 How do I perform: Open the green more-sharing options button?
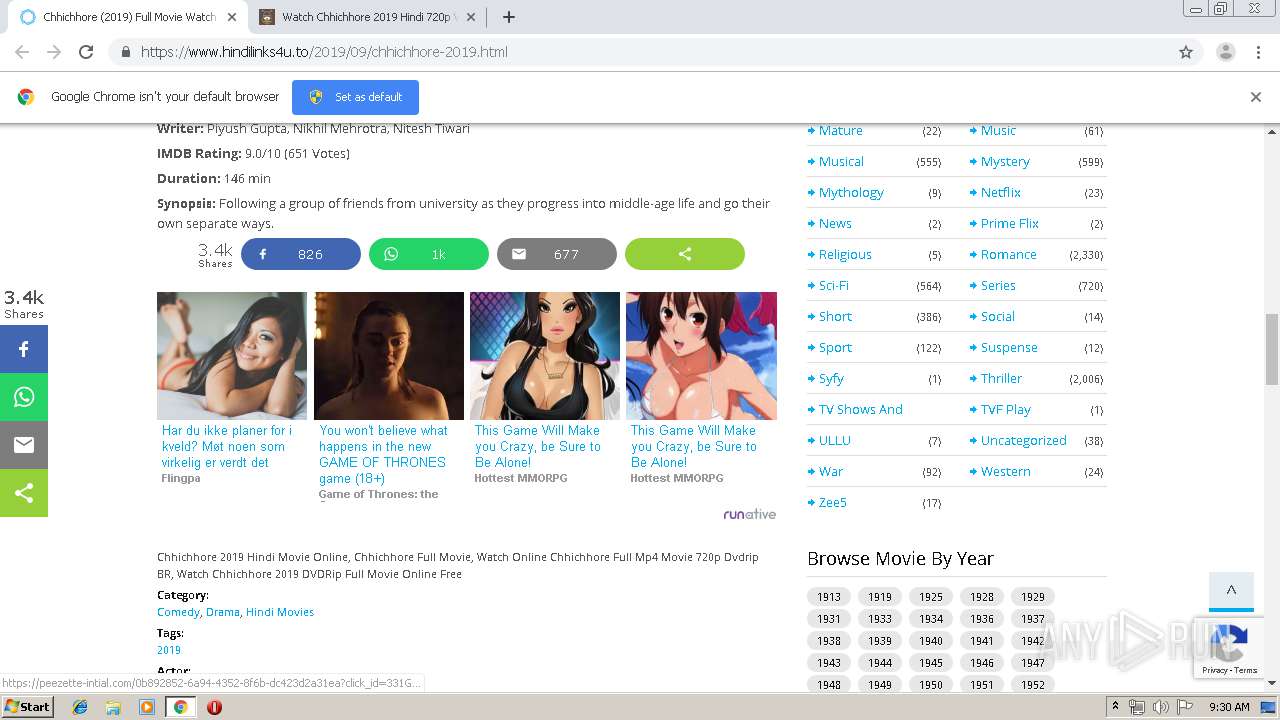pos(685,254)
